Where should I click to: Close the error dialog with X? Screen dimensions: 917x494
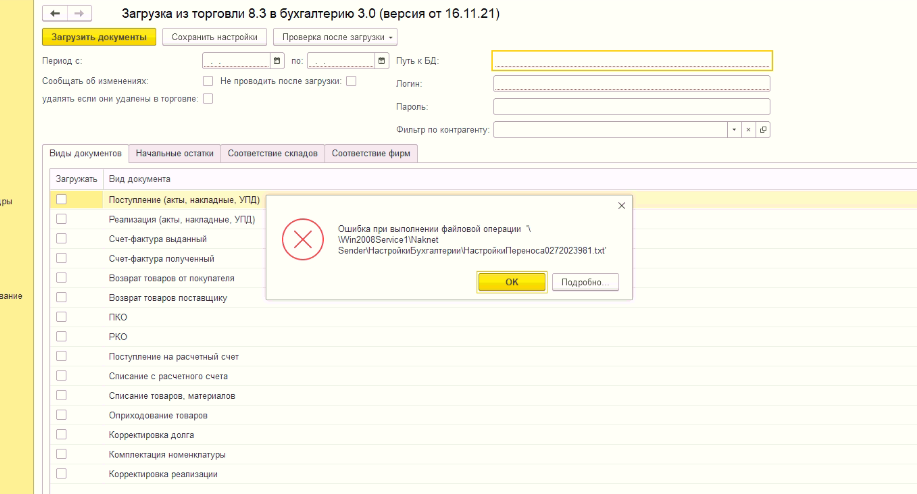(x=621, y=205)
